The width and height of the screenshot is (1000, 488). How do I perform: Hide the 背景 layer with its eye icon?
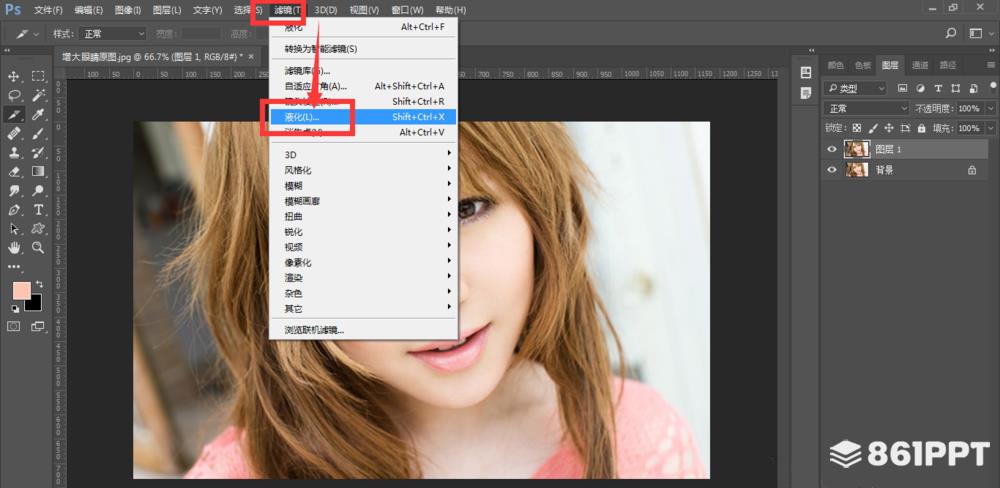point(832,170)
